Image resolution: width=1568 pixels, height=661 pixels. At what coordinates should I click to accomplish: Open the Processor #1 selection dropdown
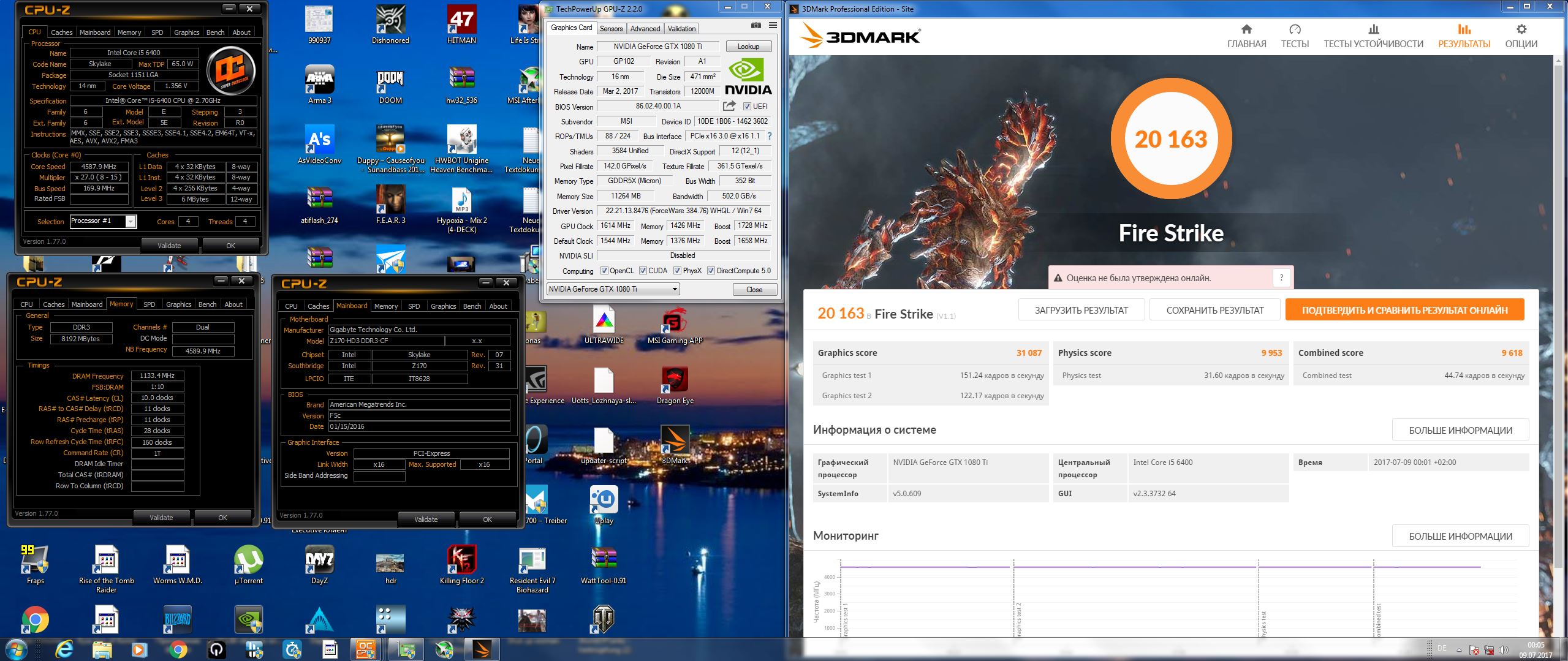102,221
